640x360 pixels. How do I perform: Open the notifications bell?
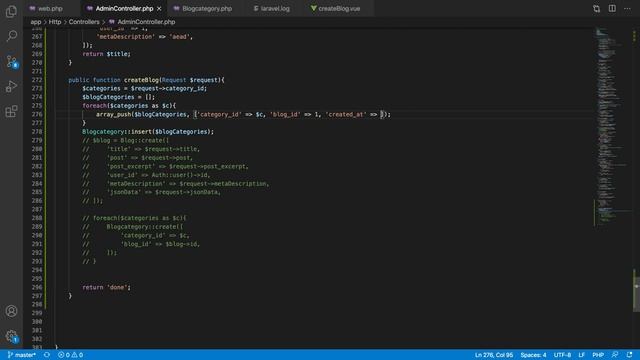pyautogui.click(x=629, y=355)
